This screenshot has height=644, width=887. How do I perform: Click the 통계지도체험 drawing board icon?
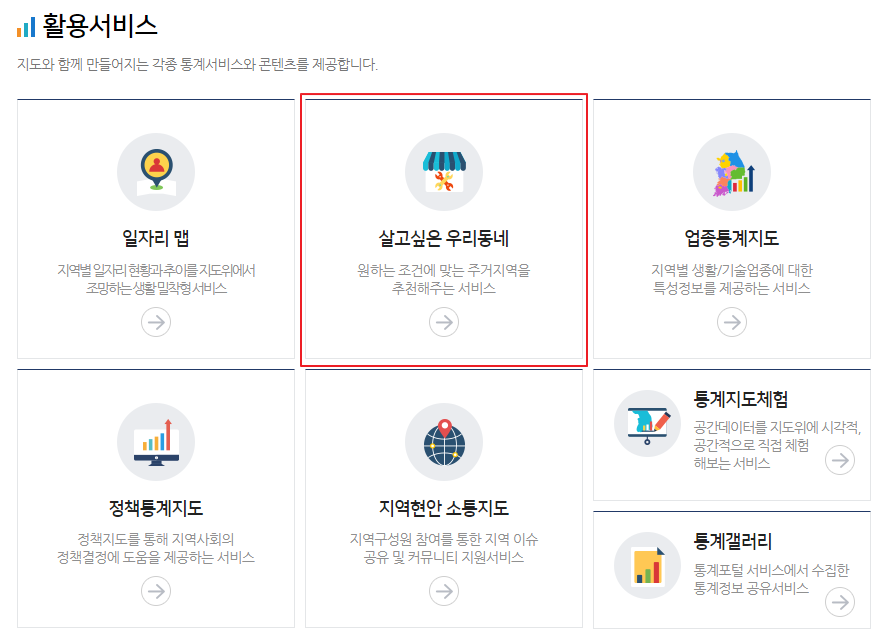coord(647,423)
